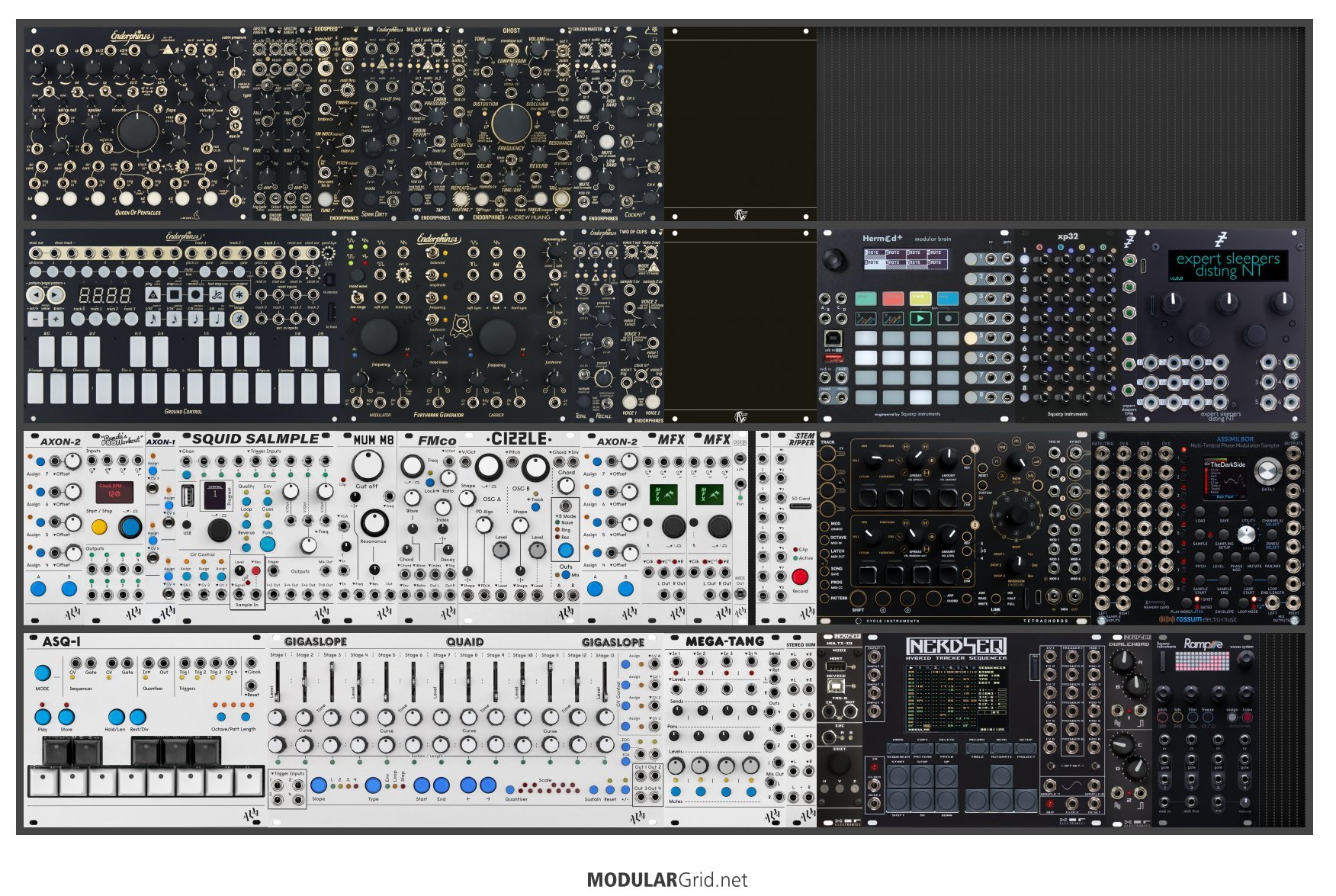Click the Hermod+ main encoder knob
This screenshot has height=896, width=1336.
click(x=835, y=260)
